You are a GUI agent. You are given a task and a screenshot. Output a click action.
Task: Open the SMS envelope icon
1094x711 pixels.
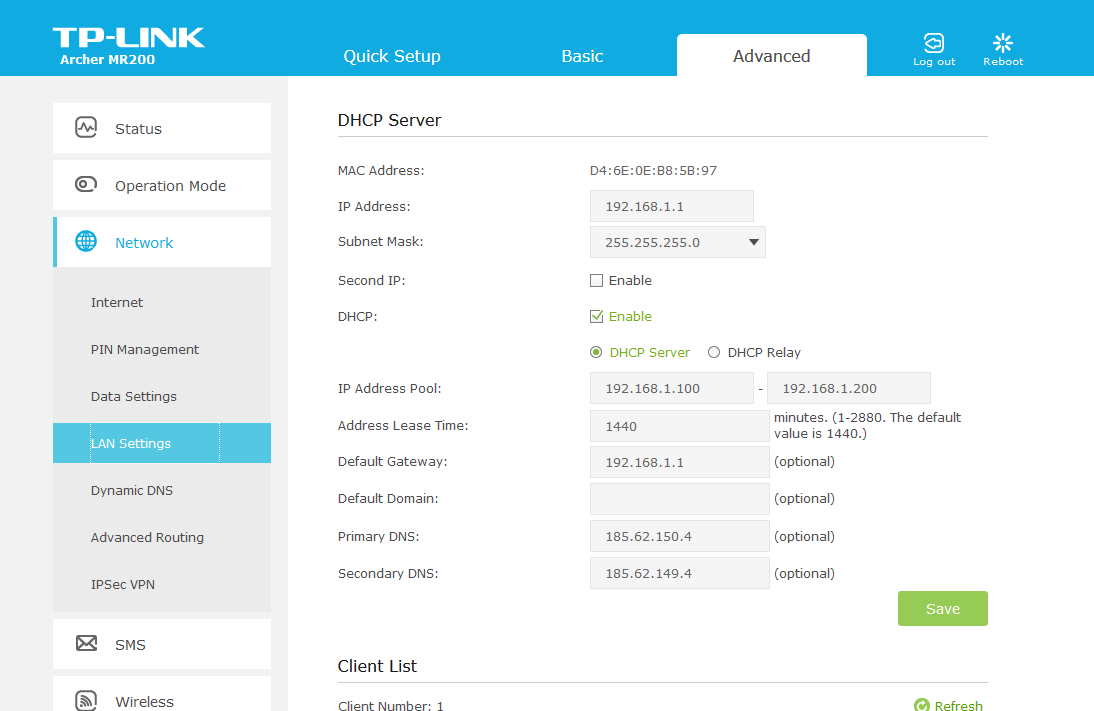pos(86,644)
